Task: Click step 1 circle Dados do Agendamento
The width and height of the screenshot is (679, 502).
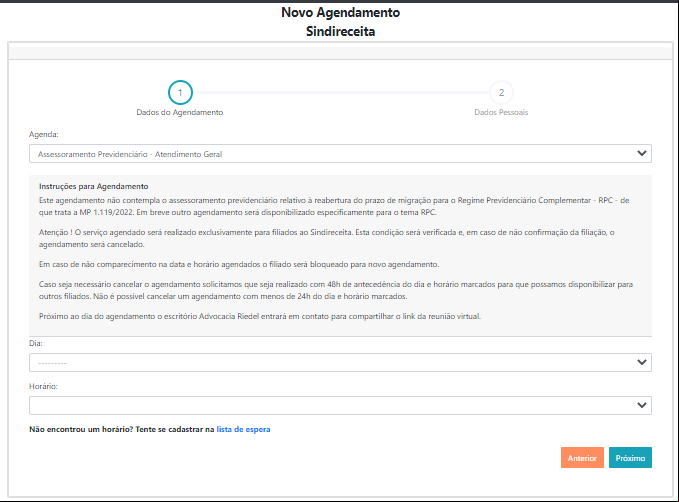Action: coord(180,92)
